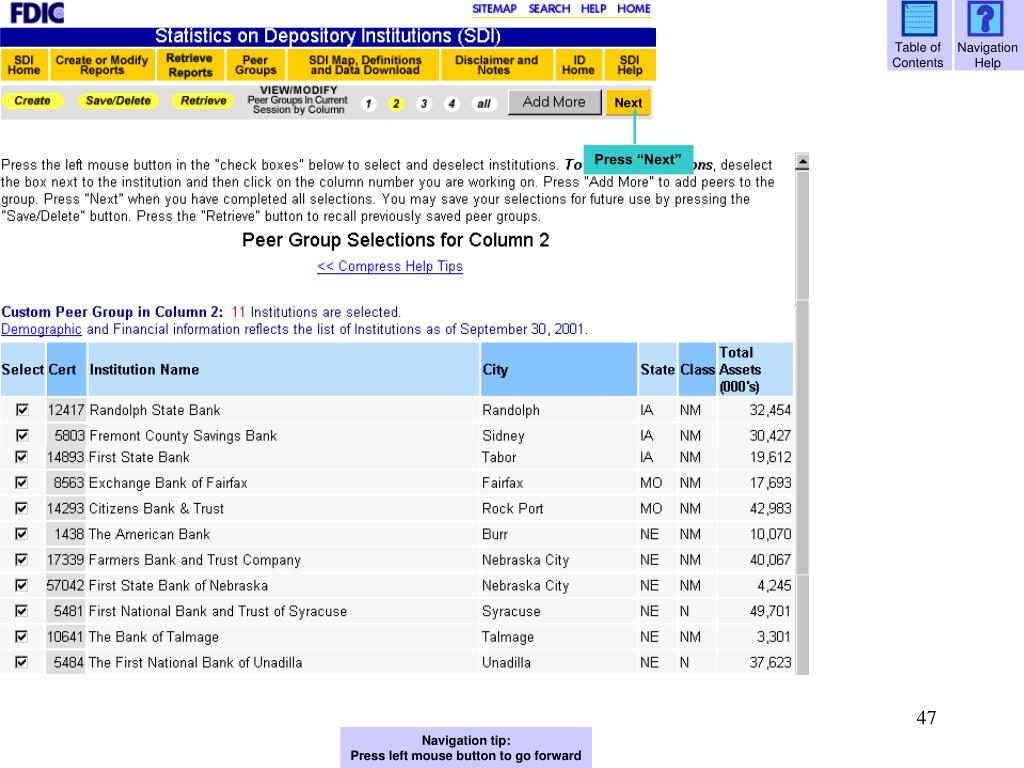Click the SITEMAP link
The image size is (1024, 768).
494,8
